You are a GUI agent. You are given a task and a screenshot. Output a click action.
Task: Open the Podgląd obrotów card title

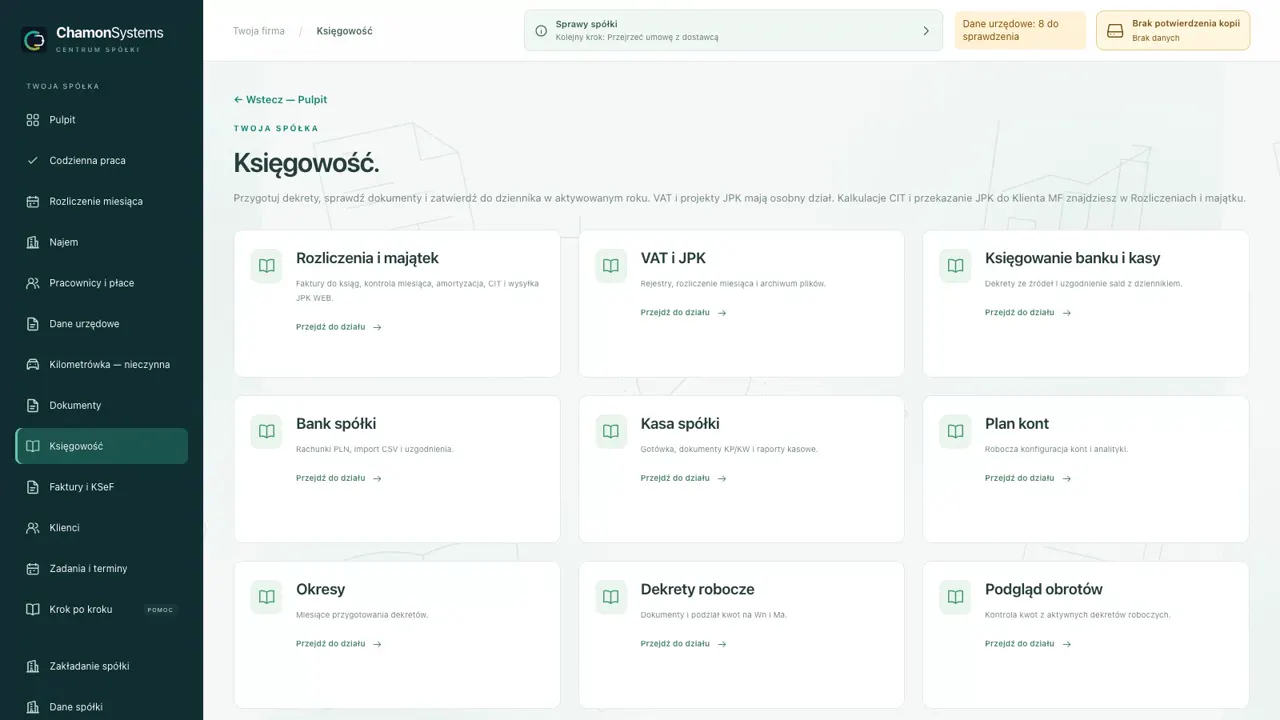pos(1044,589)
